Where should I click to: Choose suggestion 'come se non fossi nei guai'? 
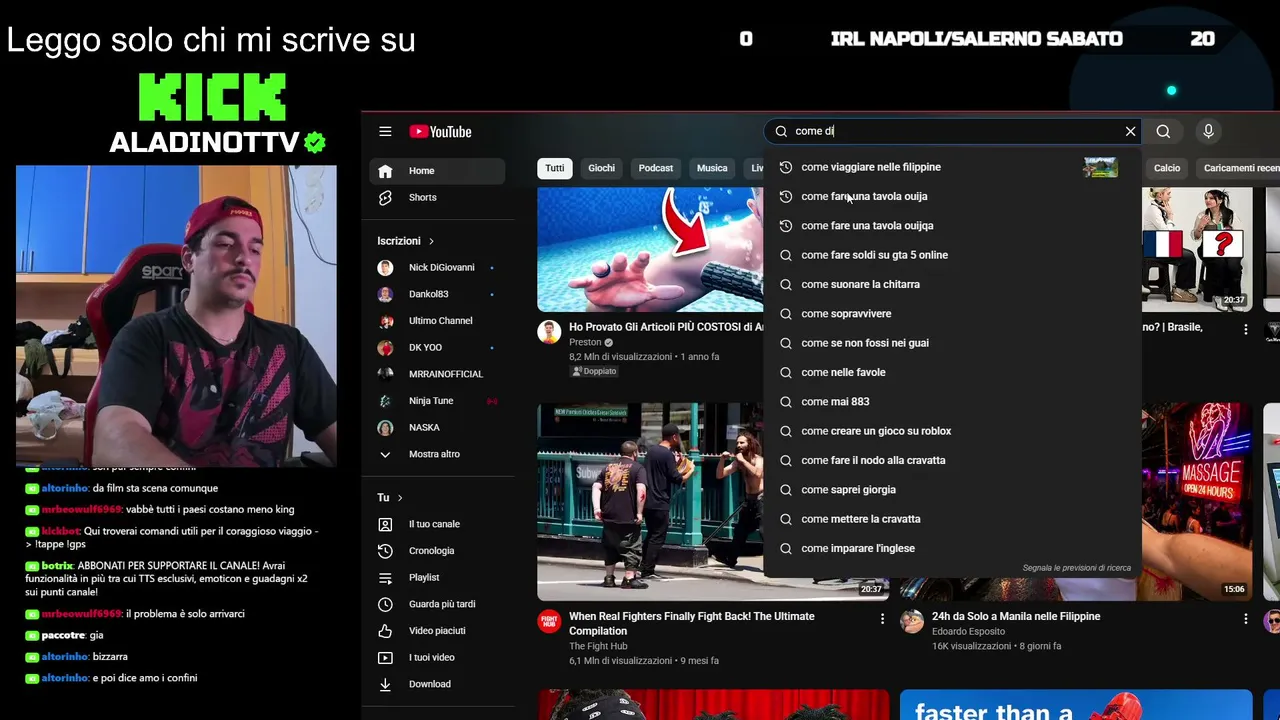coord(950,343)
